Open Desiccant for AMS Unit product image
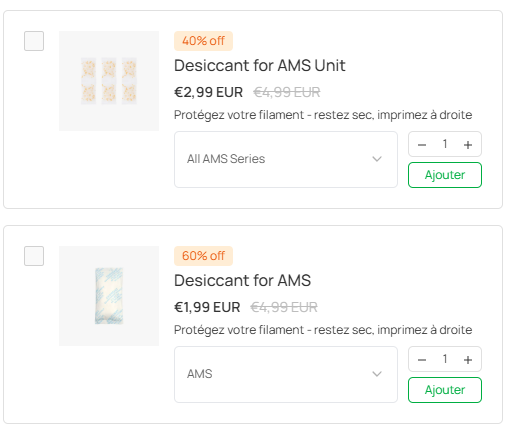The image size is (509, 430). click(x=109, y=81)
